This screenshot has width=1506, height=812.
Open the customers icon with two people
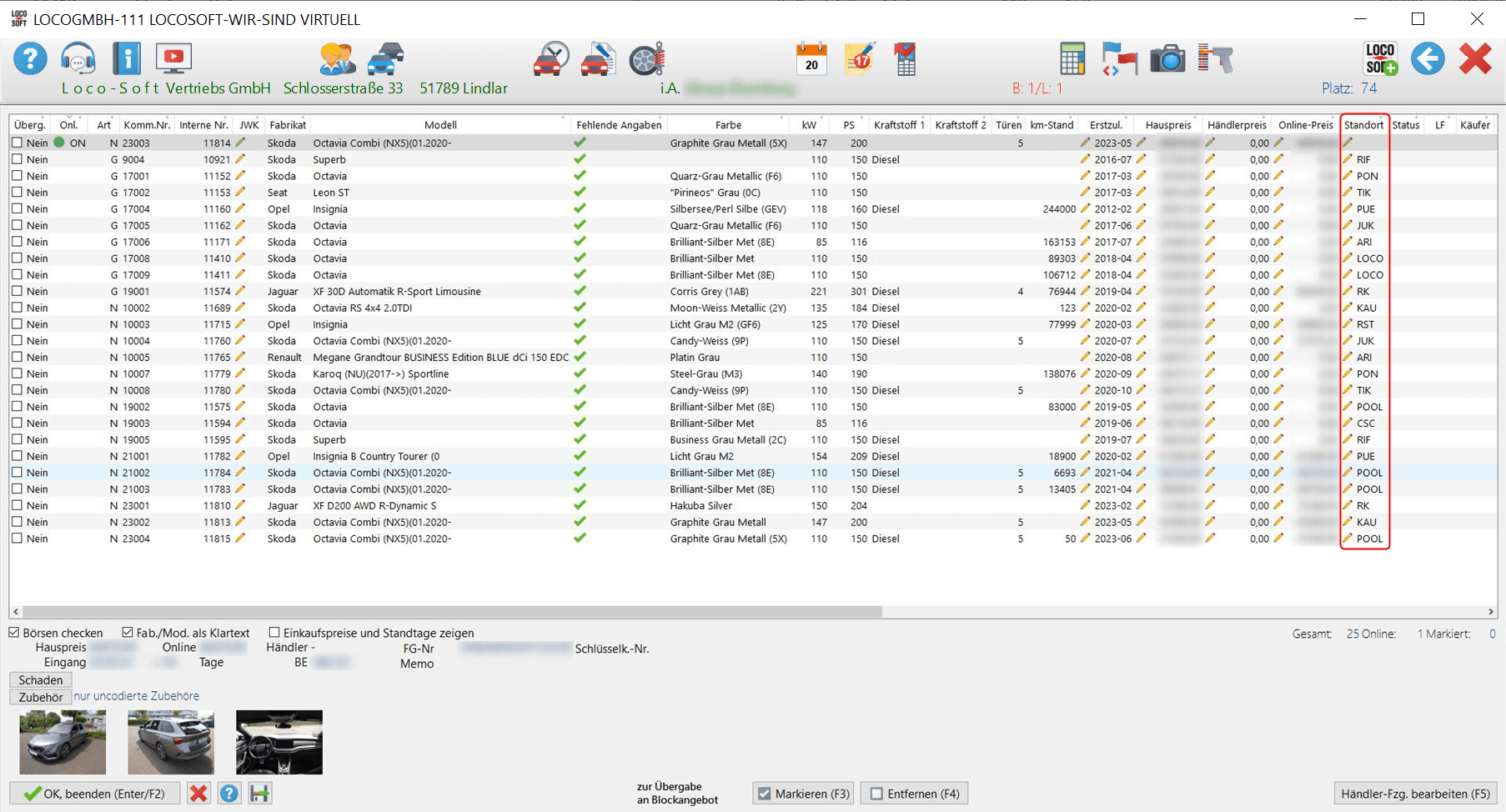coord(337,59)
